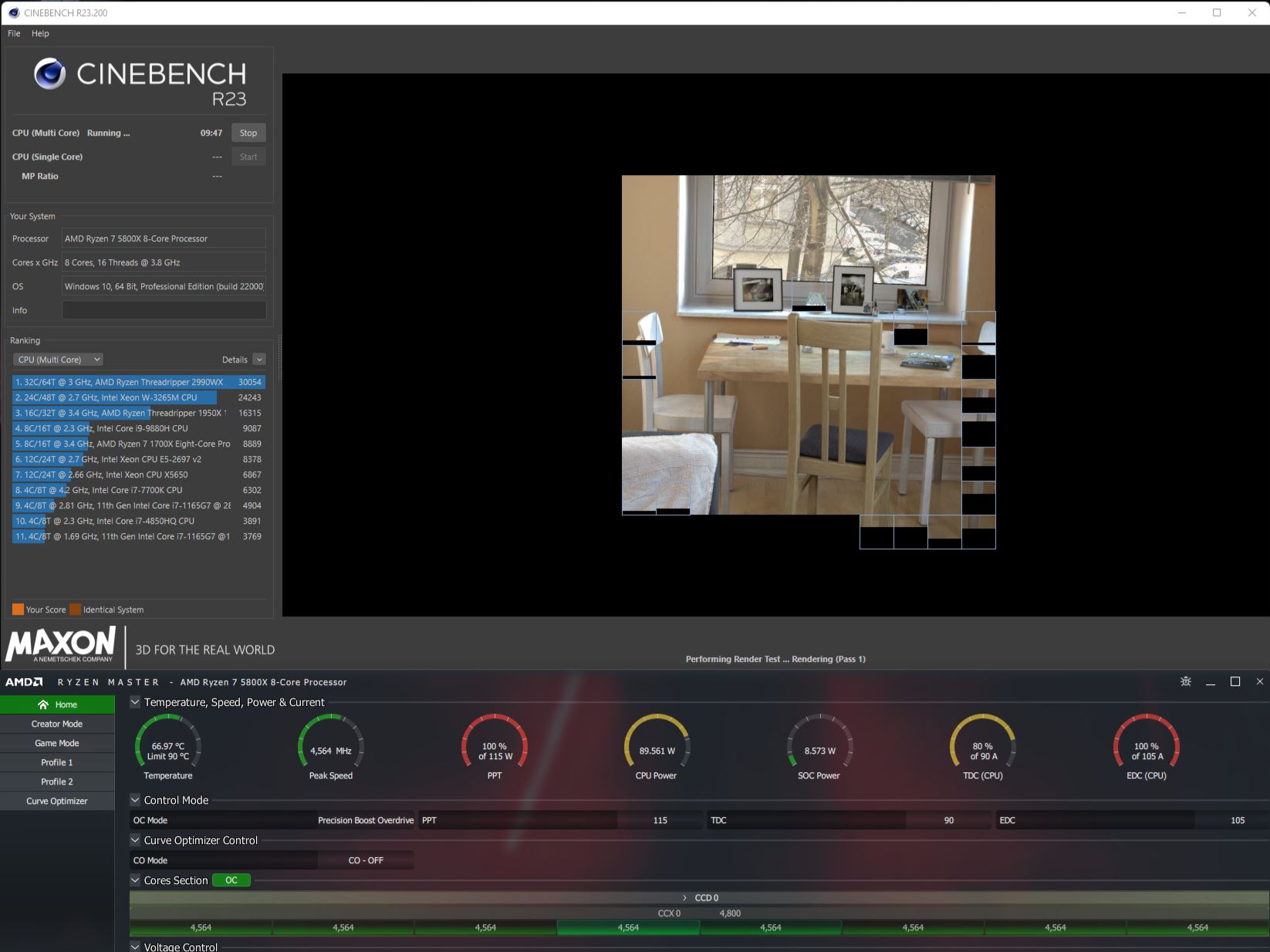Stop the CPU Multi Core test
Image resolution: width=1270 pixels, height=952 pixels.
point(248,133)
